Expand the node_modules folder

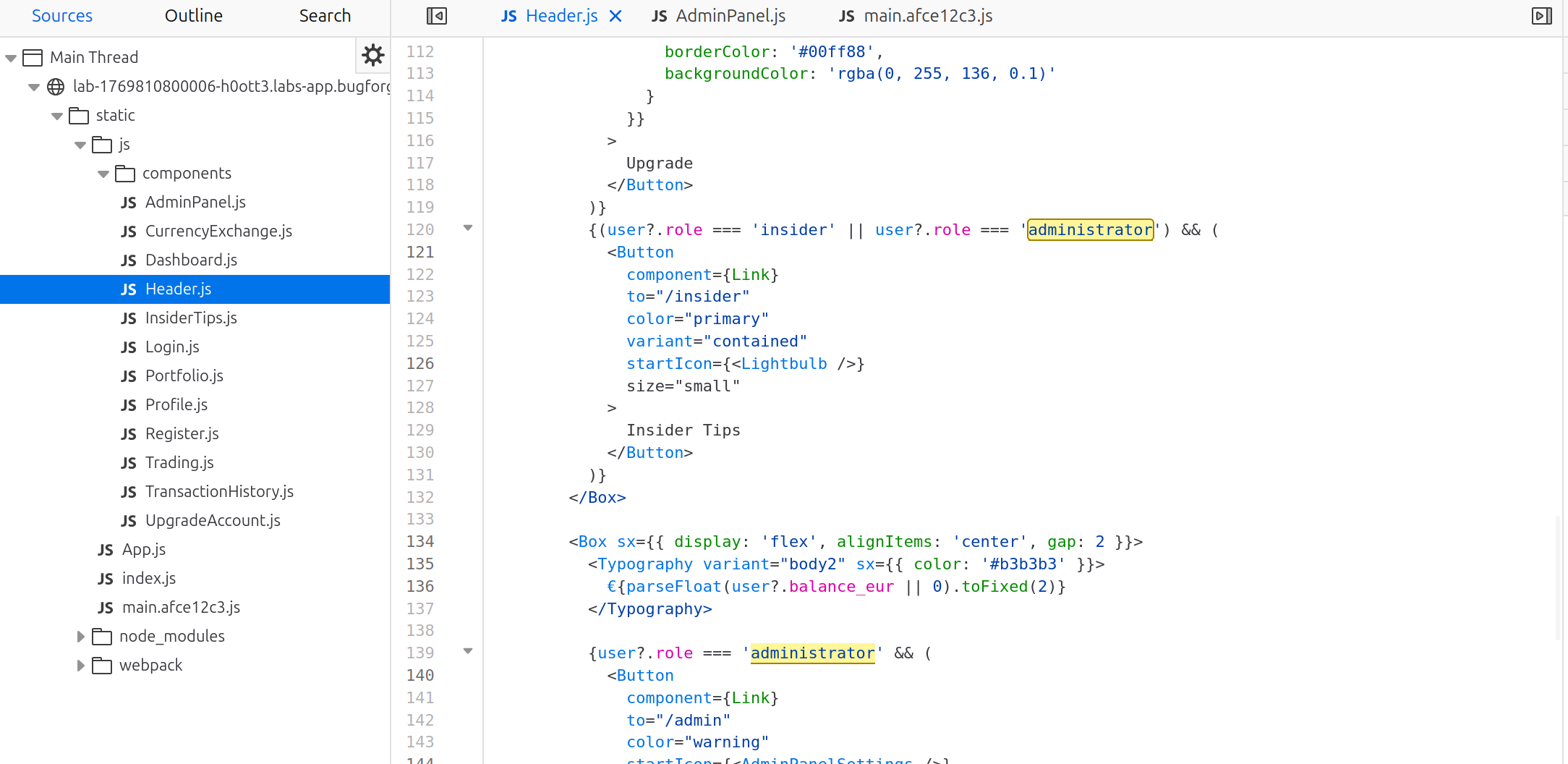pos(80,636)
